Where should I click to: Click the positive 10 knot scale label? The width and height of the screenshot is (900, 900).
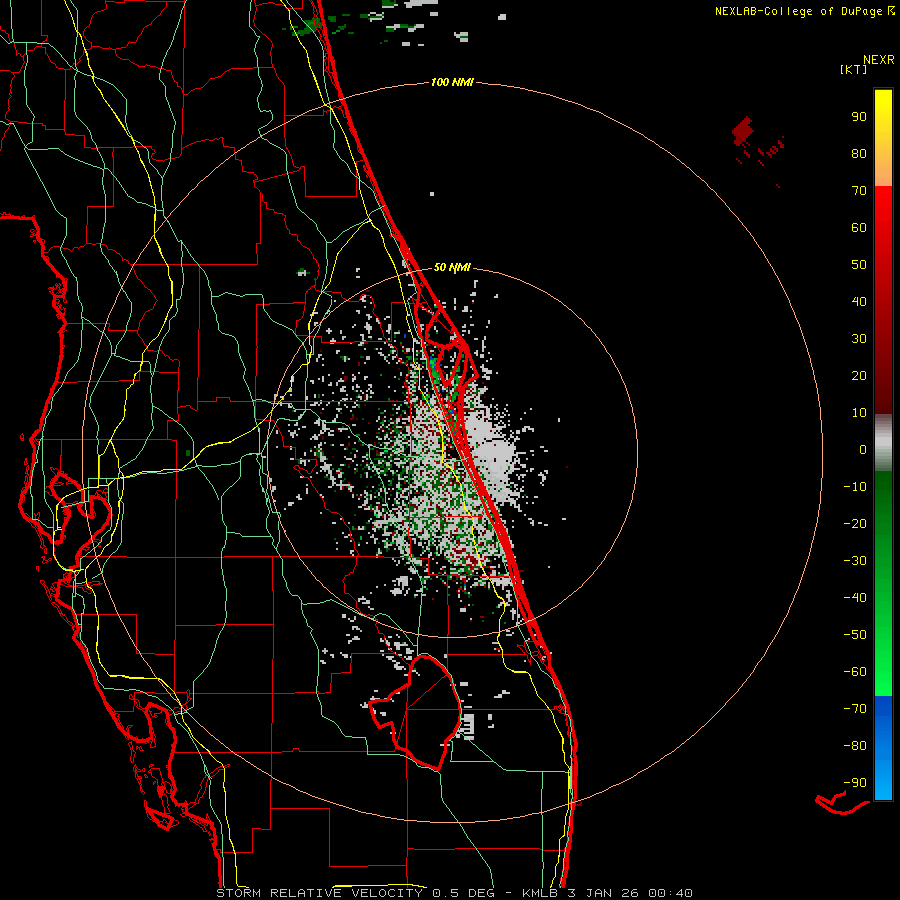click(859, 413)
